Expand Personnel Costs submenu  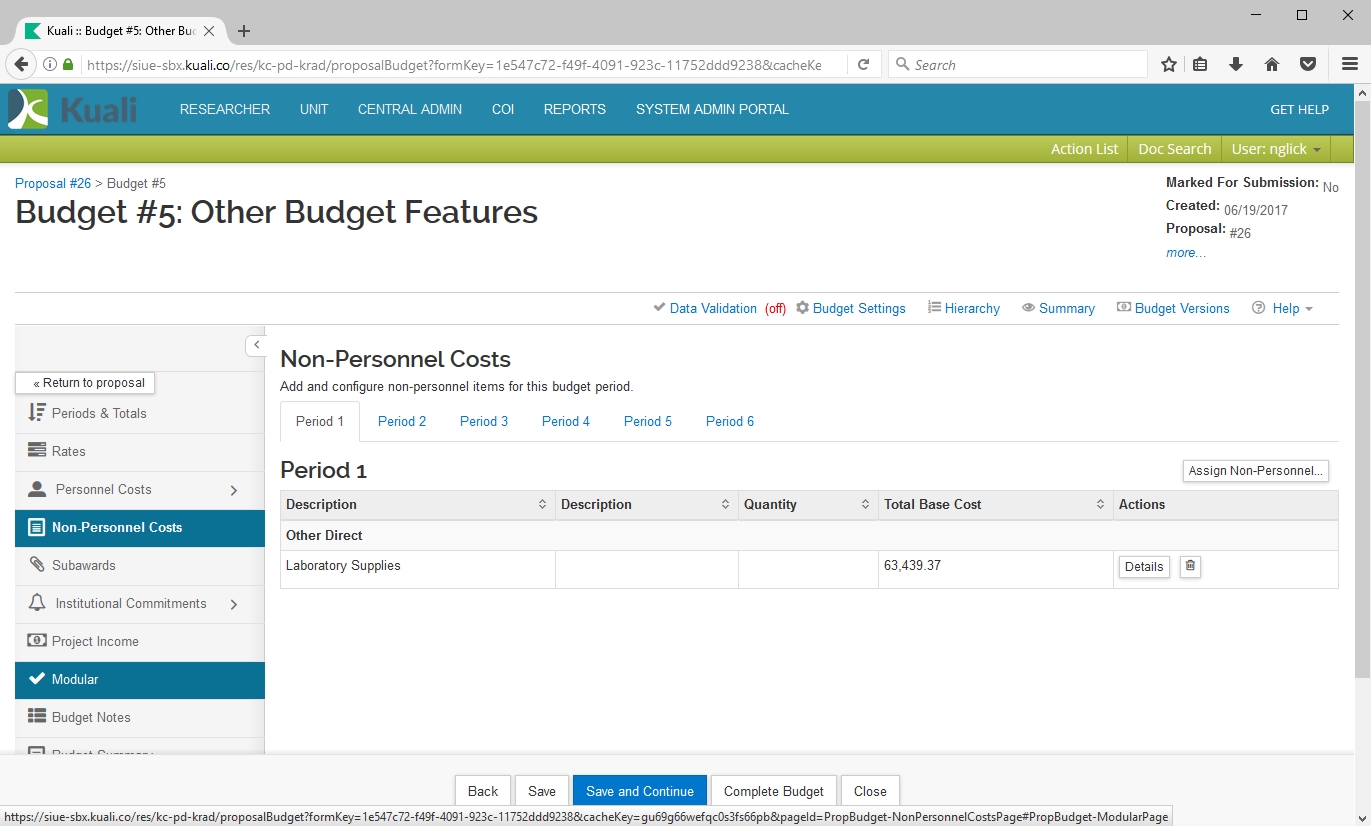click(233, 490)
